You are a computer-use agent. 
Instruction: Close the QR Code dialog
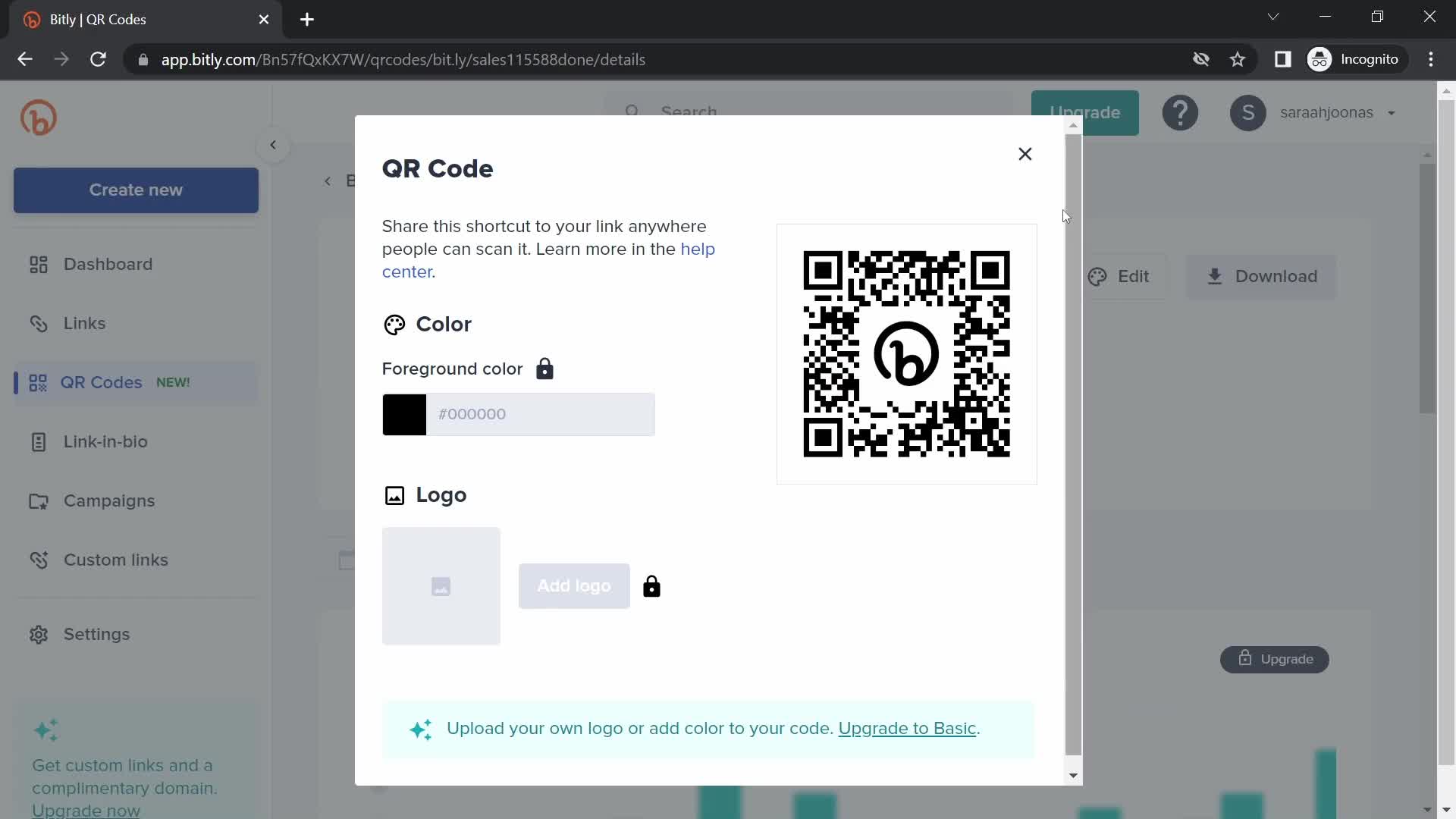1025,154
